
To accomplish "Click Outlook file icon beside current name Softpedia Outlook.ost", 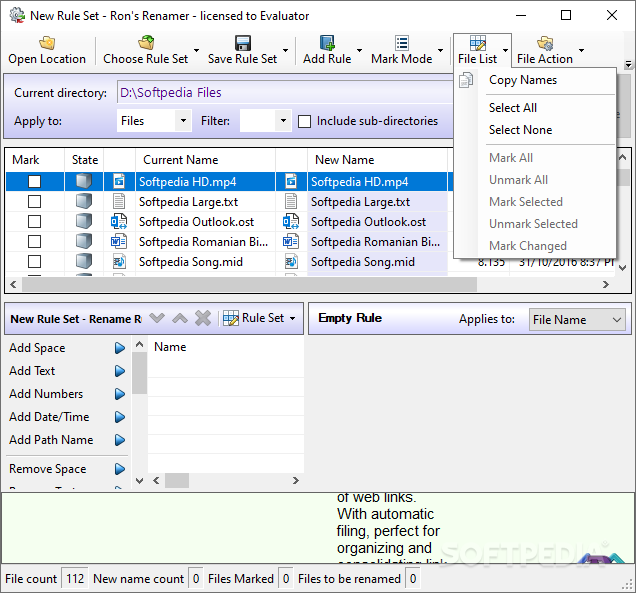I will coord(119,221).
